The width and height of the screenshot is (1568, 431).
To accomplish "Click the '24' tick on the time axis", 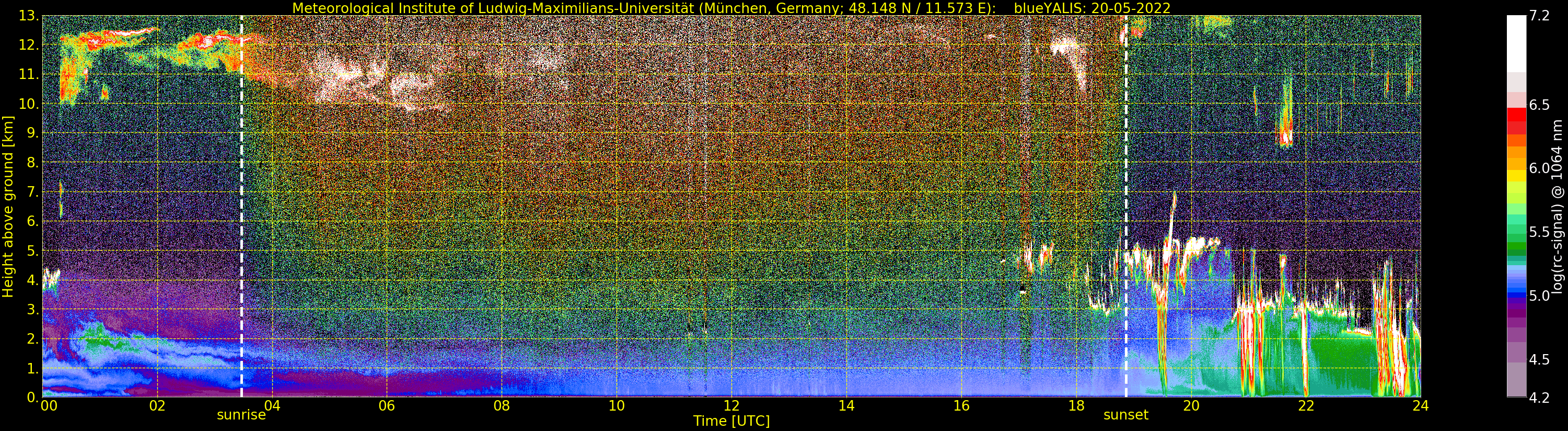I will [1420, 406].
